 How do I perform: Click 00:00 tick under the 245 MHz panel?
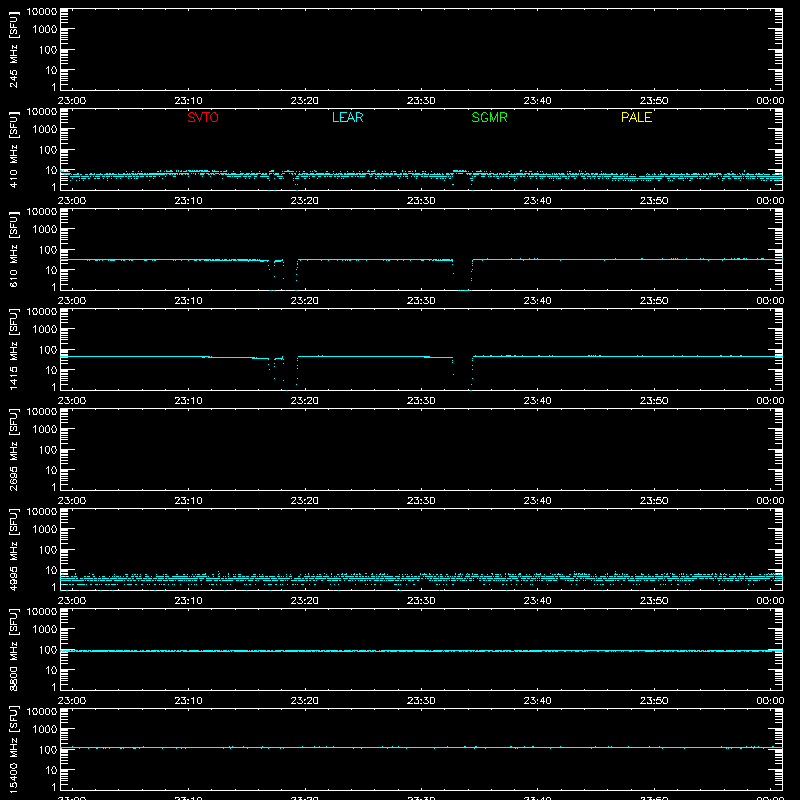pyautogui.click(x=770, y=101)
